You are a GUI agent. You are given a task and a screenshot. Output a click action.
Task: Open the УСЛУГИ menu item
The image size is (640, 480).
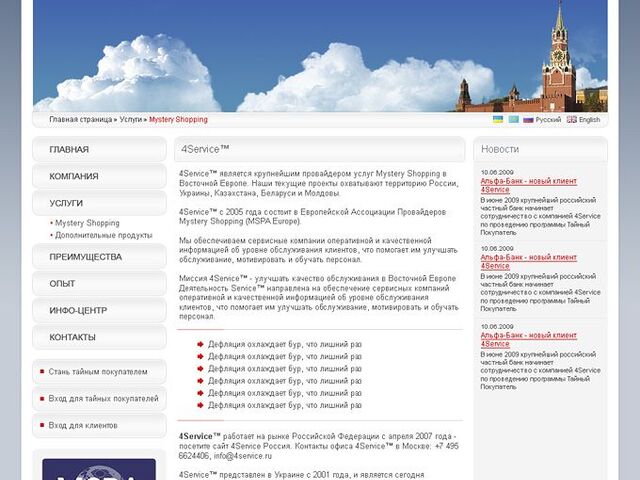coord(99,203)
